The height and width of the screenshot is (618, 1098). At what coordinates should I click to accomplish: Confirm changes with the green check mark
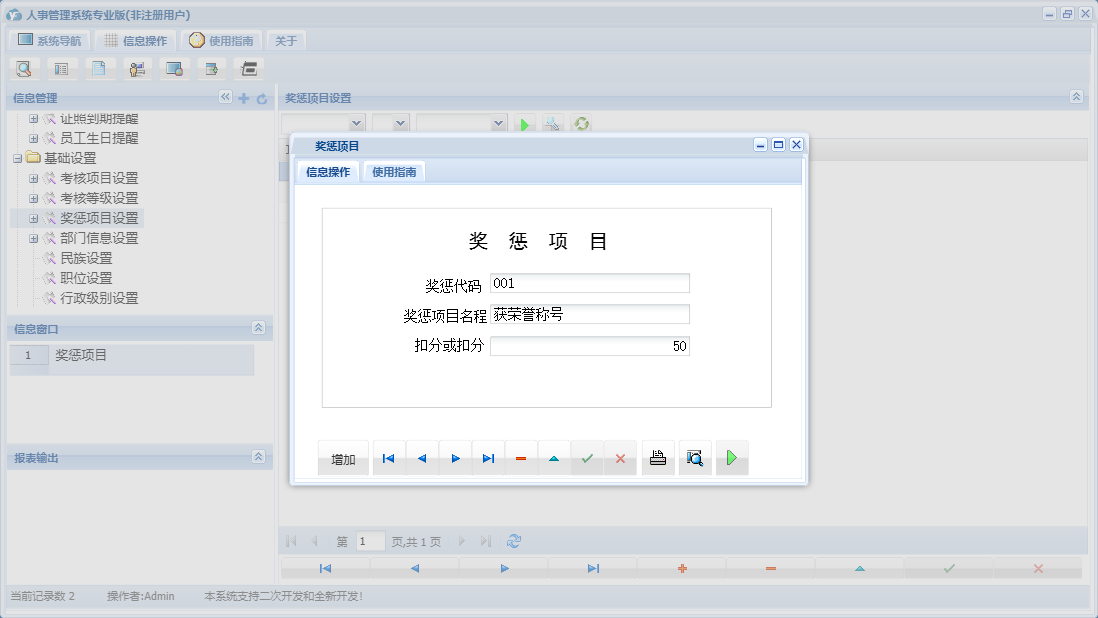coord(587,457)
